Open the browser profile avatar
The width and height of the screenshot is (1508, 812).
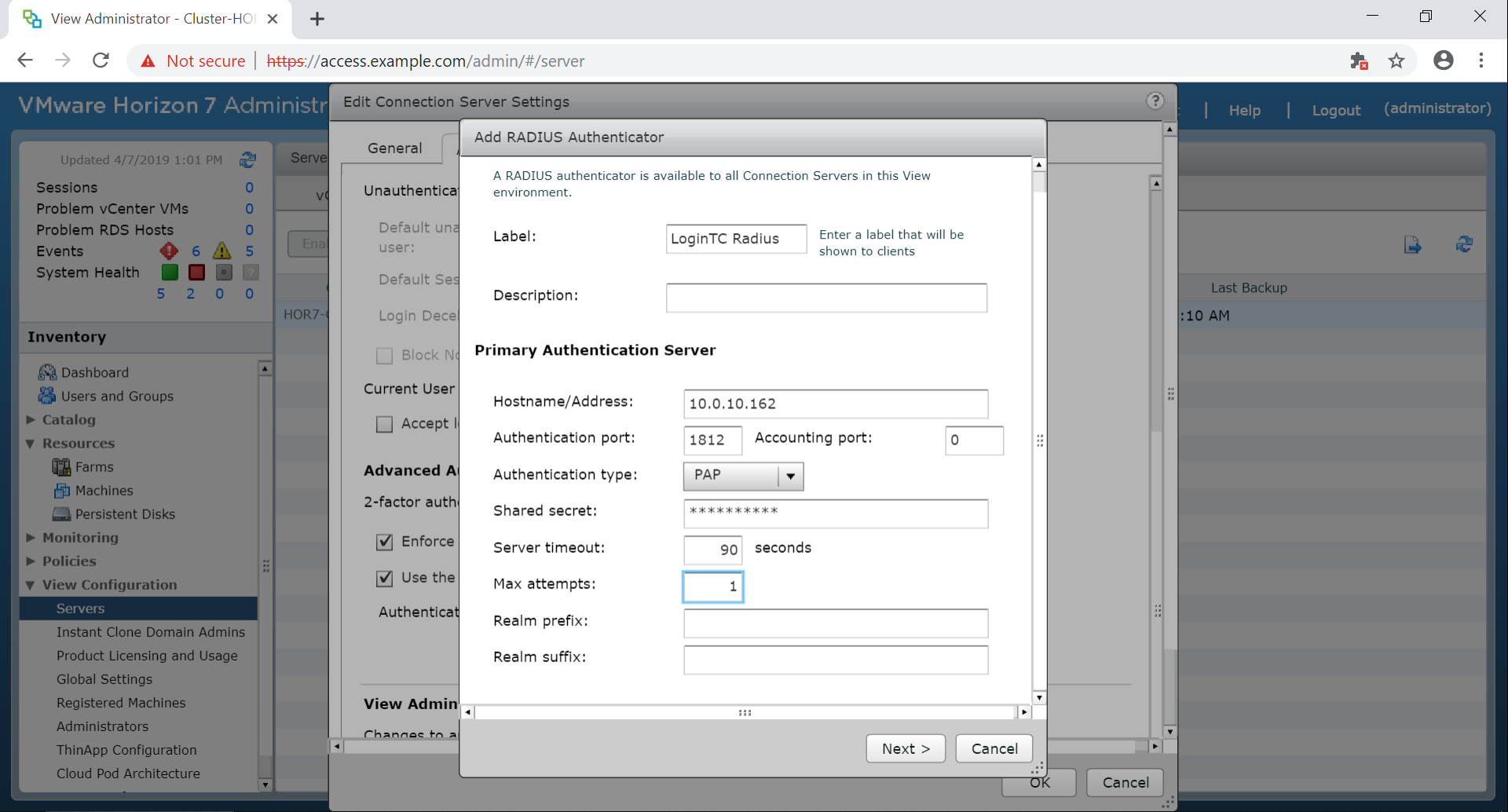(x=1444, y=60)
